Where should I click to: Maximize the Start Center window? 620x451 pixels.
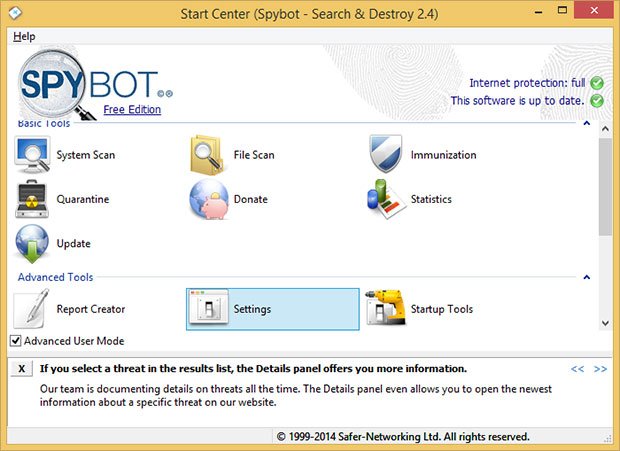pos(562,11)
